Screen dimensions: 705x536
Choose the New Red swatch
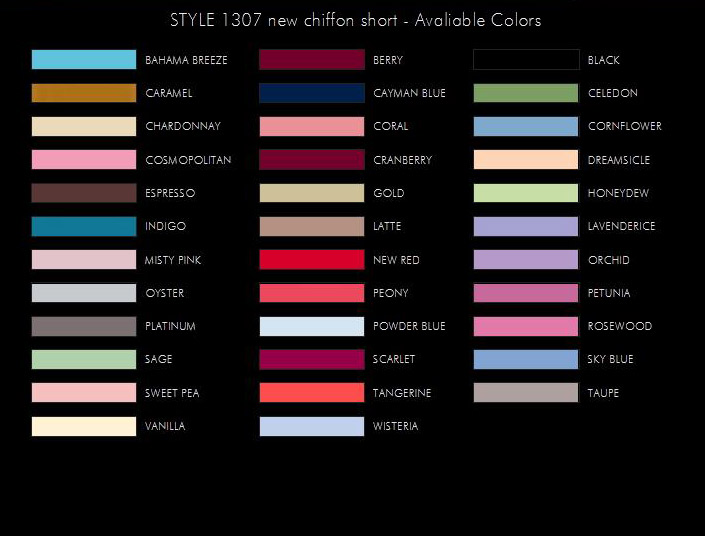tap(312, 259)
